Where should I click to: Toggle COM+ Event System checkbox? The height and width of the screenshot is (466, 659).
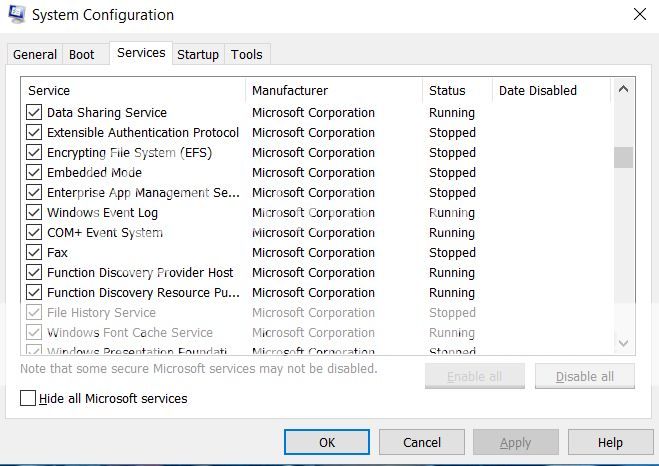34,232
